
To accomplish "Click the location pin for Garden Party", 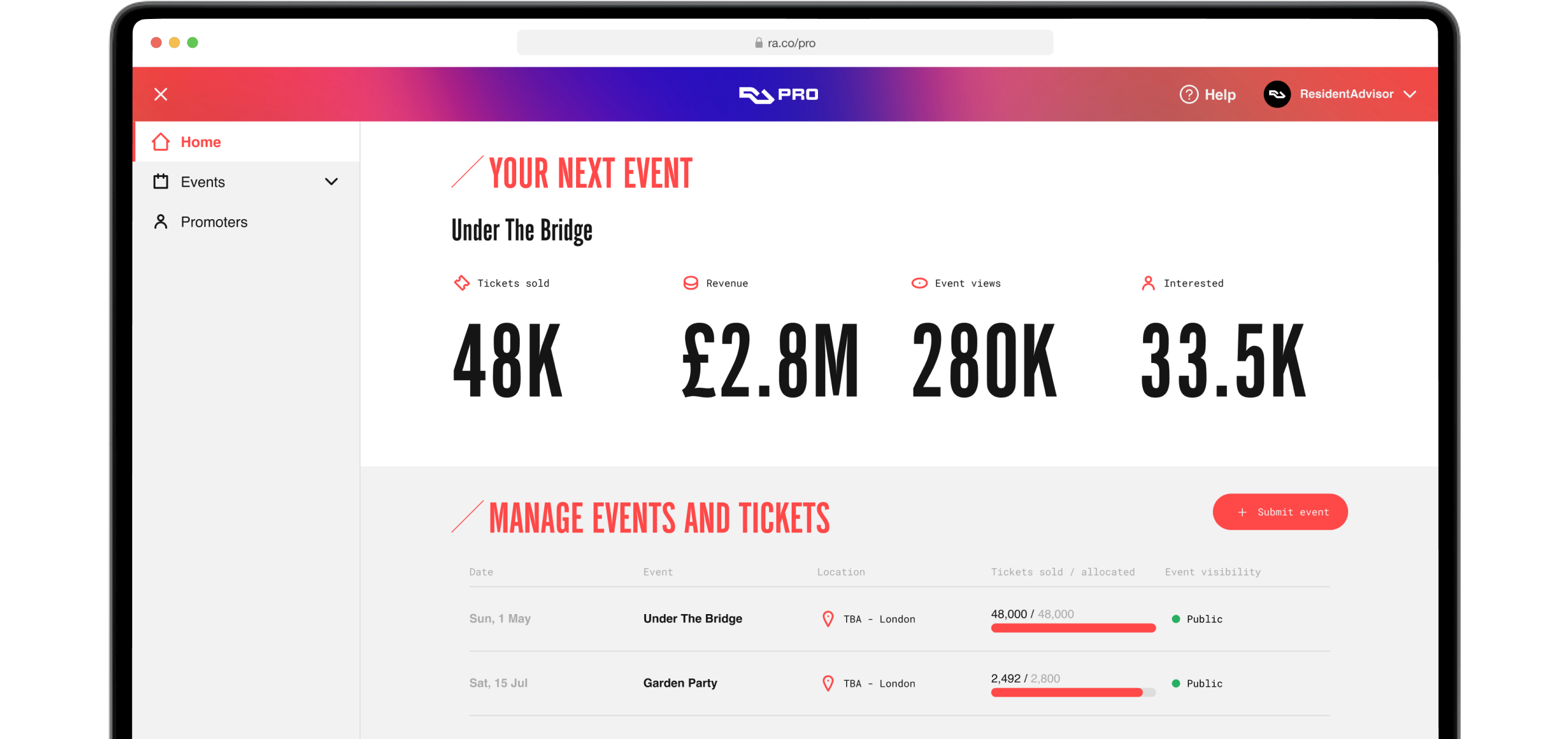I will [828, 683].
